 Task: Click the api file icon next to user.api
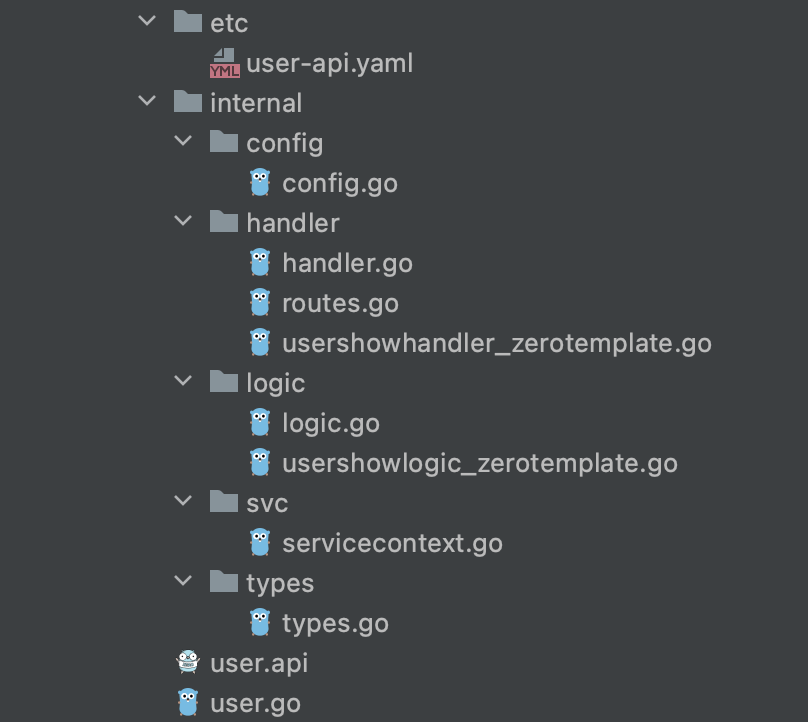(186, 662)
